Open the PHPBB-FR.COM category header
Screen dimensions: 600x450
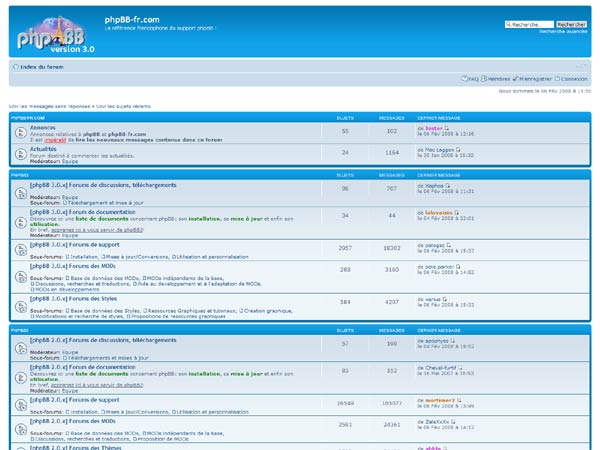[28, 118]
